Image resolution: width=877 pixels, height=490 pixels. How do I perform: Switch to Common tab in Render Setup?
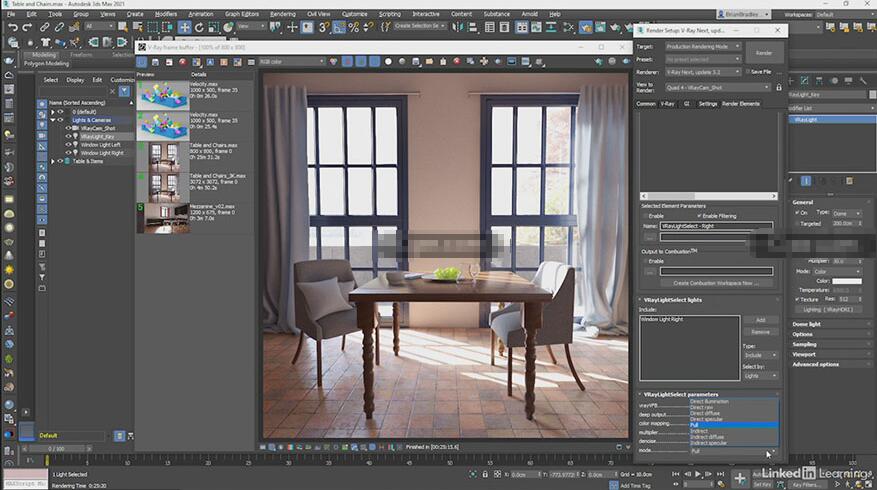pos(646,103)
